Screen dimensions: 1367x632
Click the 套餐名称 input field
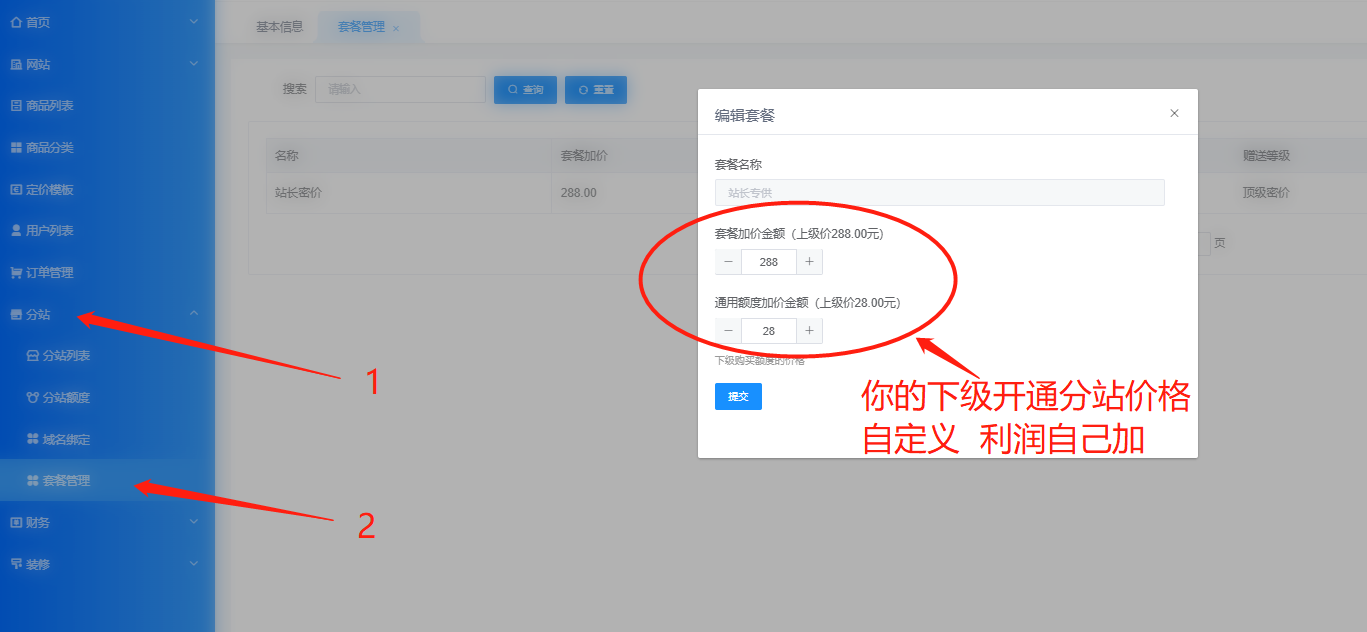point(939,193)
